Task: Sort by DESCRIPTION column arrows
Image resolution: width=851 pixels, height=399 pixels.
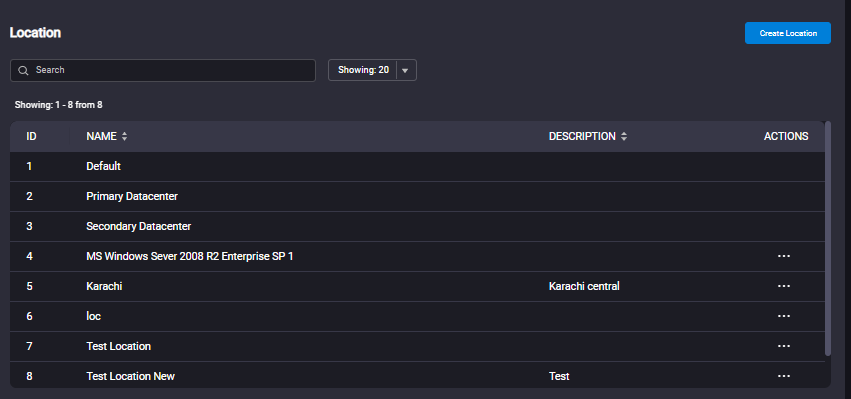Action: [624, 137]
